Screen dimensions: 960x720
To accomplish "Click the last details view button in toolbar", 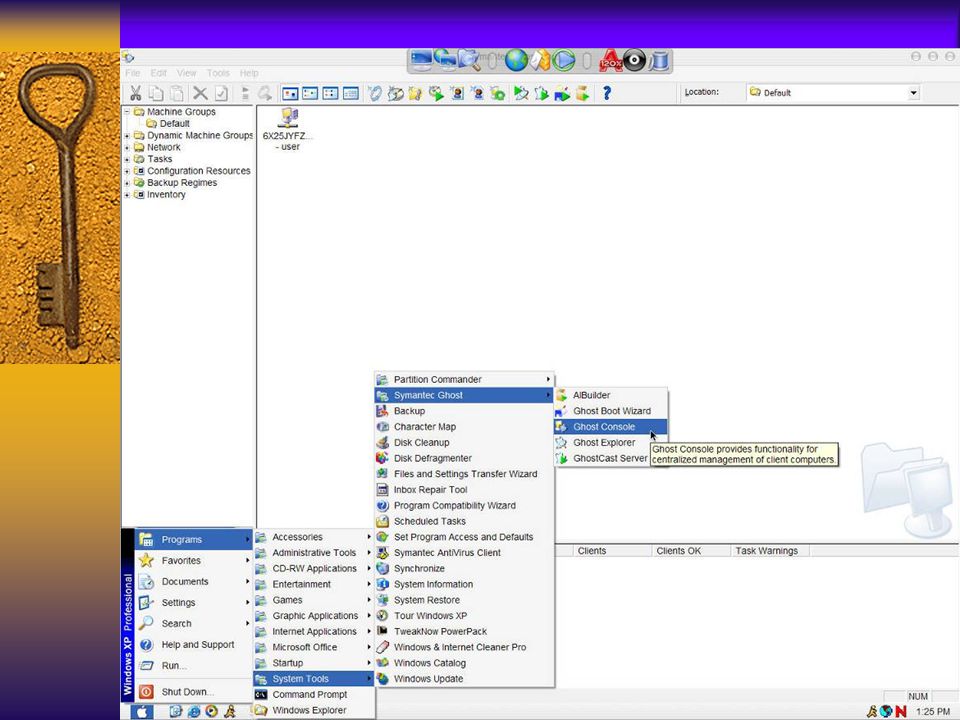I will [351, 93].
